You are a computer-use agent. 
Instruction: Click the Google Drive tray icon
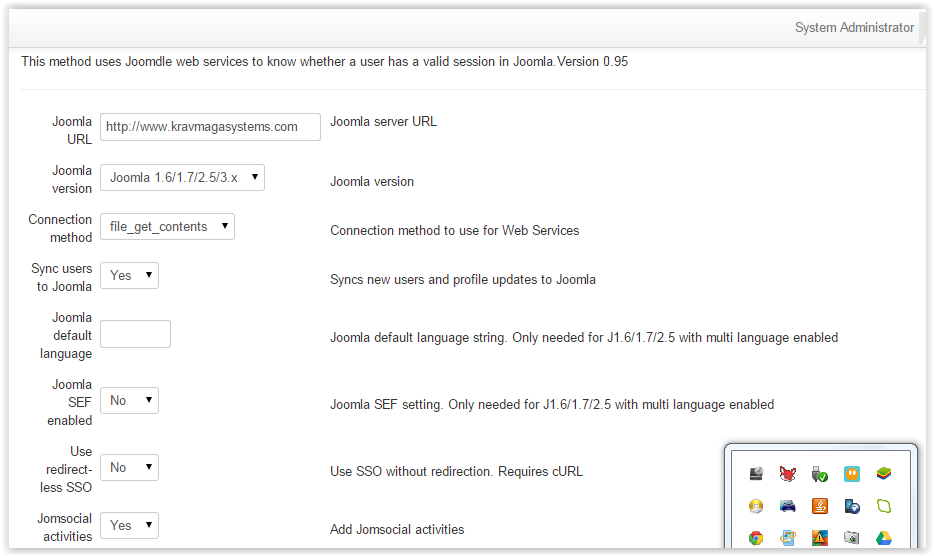(x=883, y=538)
